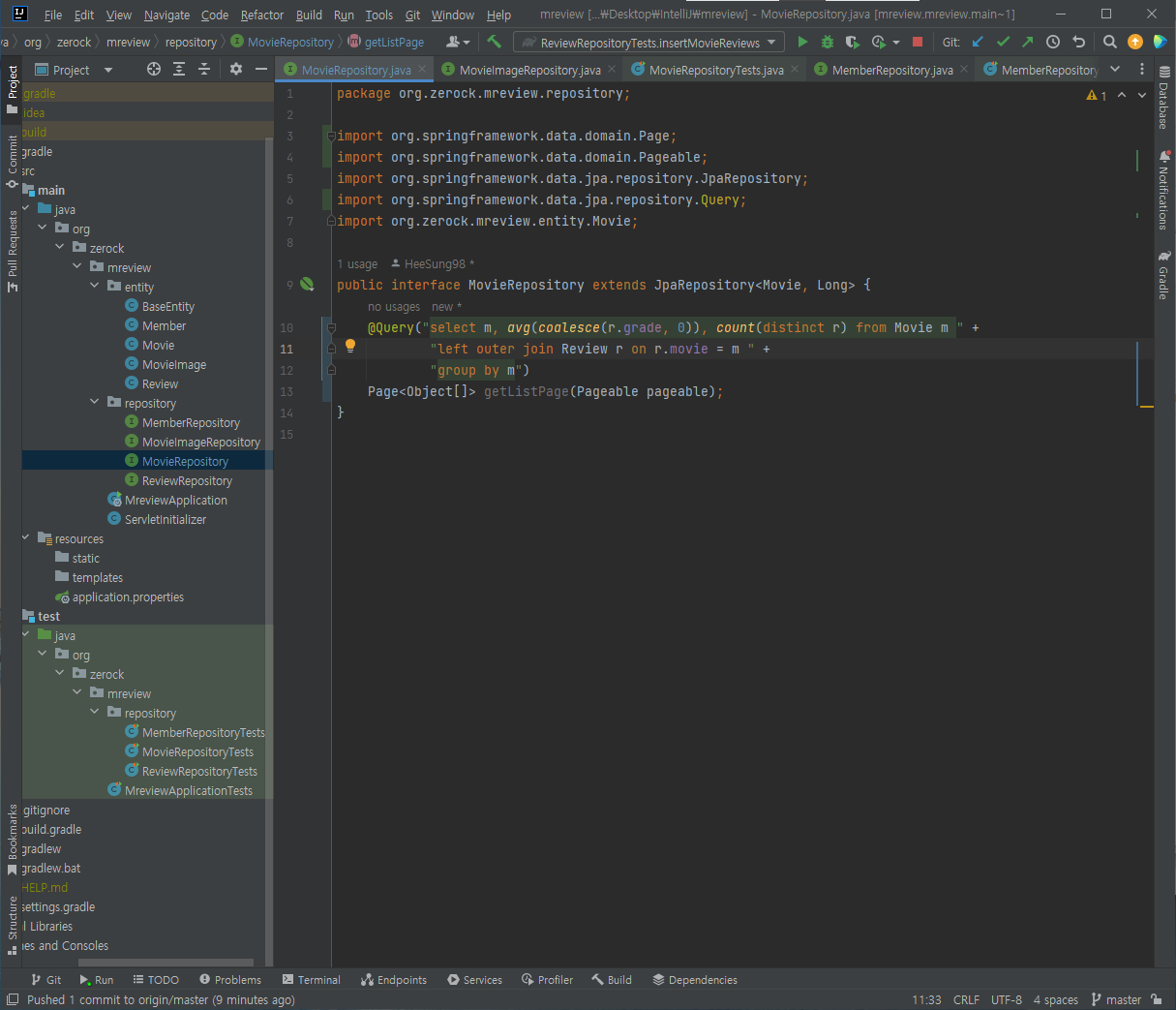Run the current configuration with green play icon
Viewport: 1176px width, 1010px height.
click(x=802, y=42)
